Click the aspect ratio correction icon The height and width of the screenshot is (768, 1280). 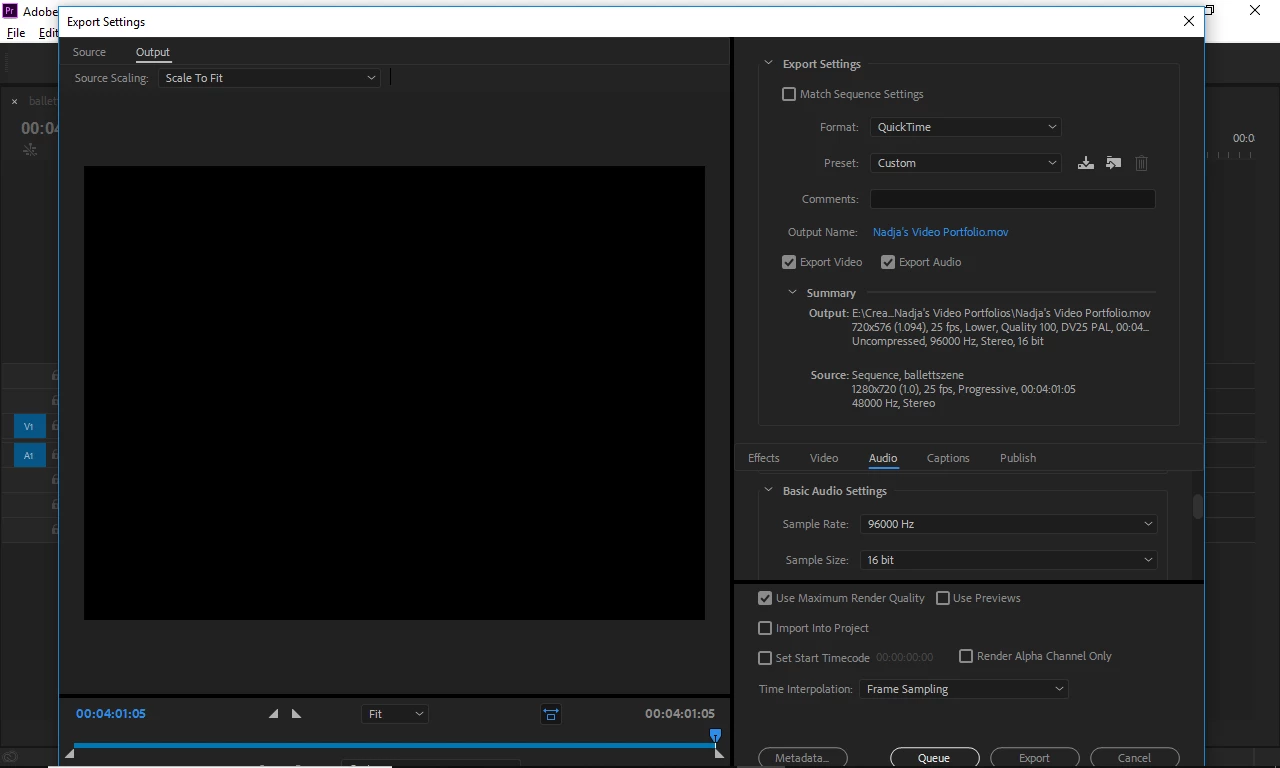(551, 714)
